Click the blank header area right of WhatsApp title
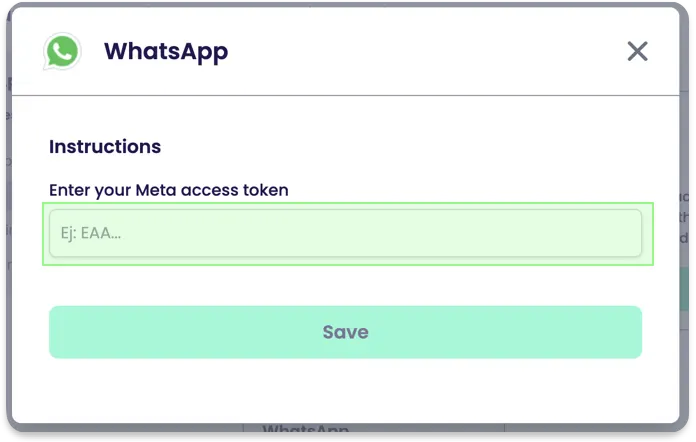 click(420, 51)
